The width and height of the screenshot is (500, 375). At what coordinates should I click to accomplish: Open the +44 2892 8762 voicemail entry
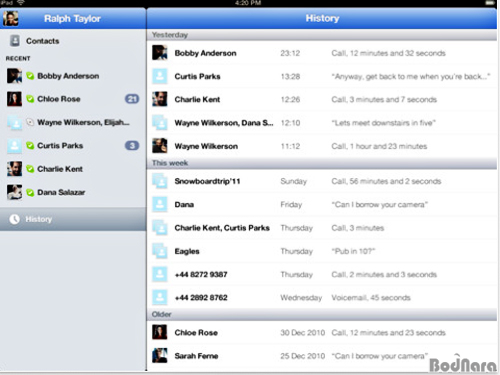[322, 297]
